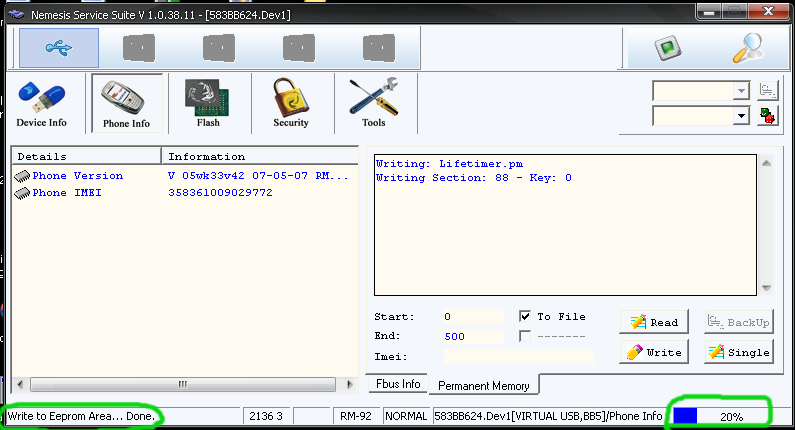Click the RM-92 status bar cell
The width and height of the screenshot is (795, 430).
(355, 416)
